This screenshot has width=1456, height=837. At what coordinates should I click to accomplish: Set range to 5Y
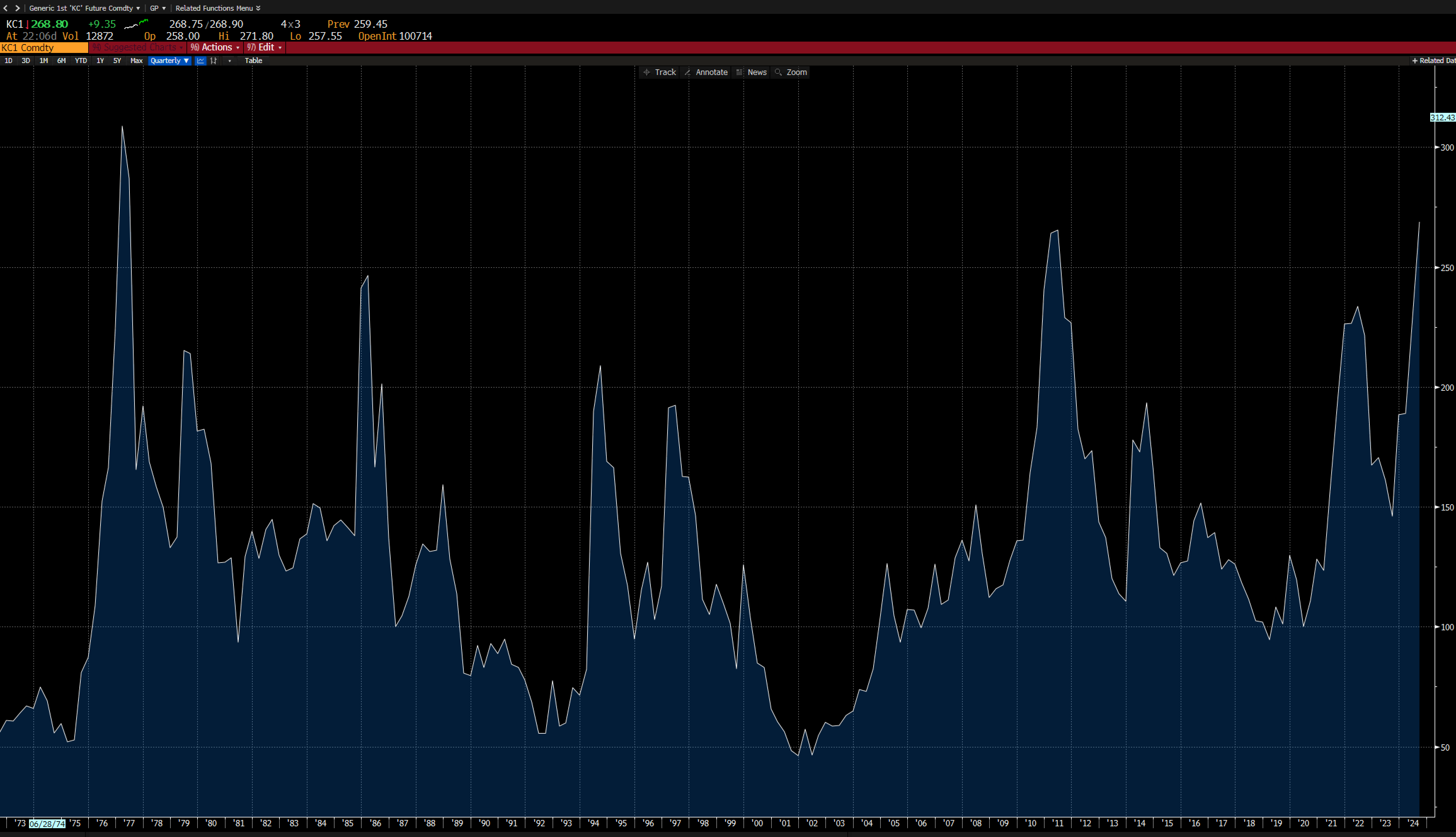tap(117, 61)
